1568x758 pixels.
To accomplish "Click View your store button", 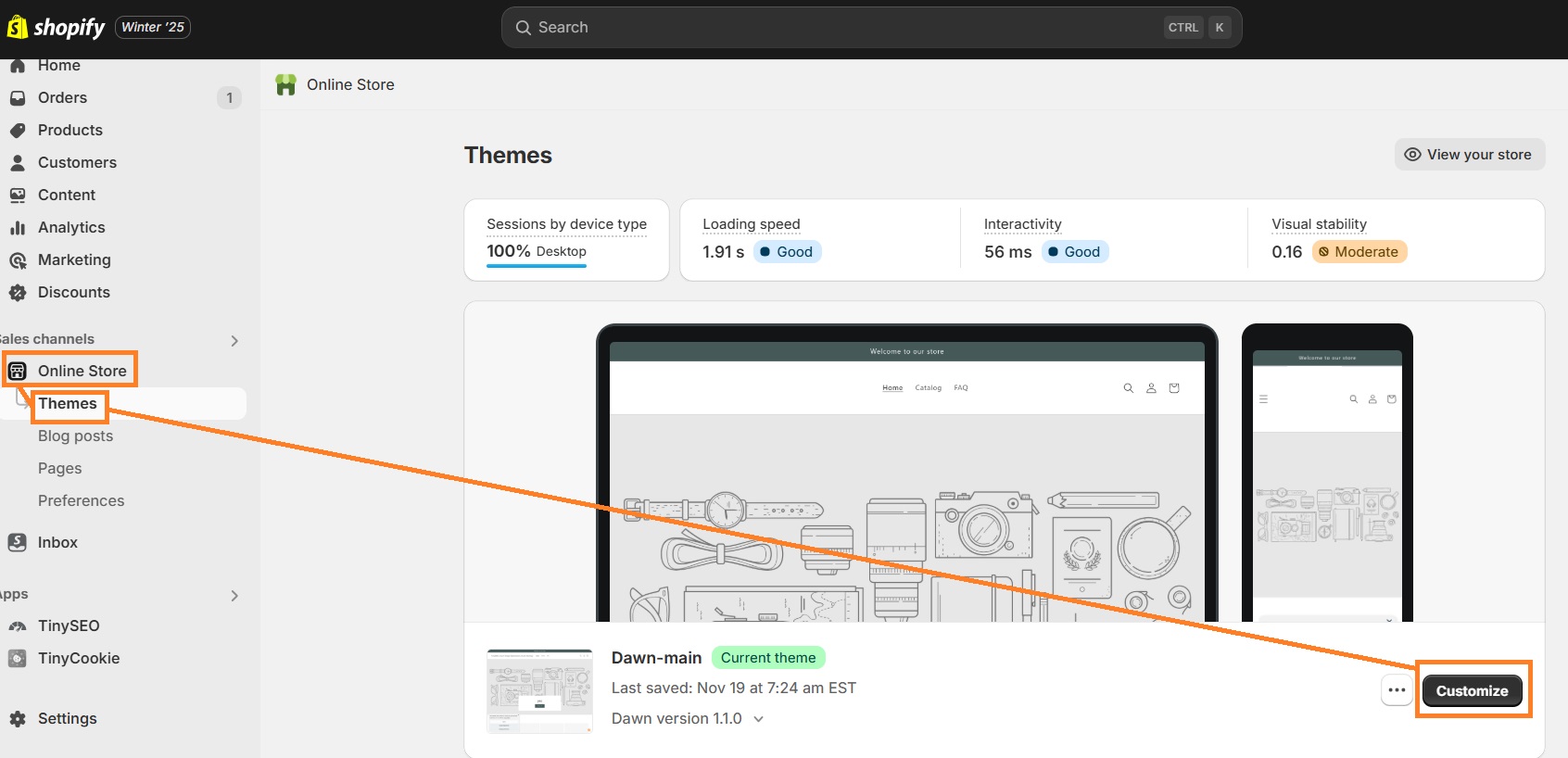I will pyautogui.click(x=1470, y=155).
